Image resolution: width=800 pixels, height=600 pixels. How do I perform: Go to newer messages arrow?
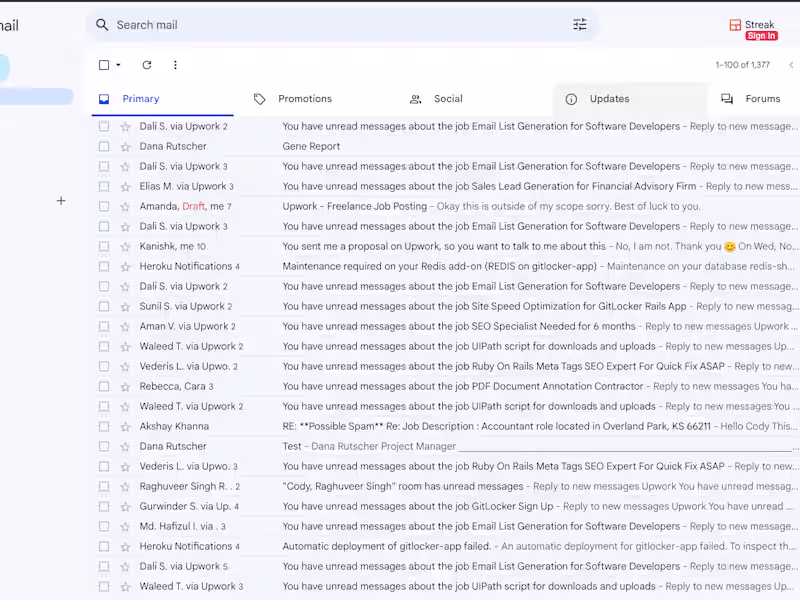[x=791, y=65]
